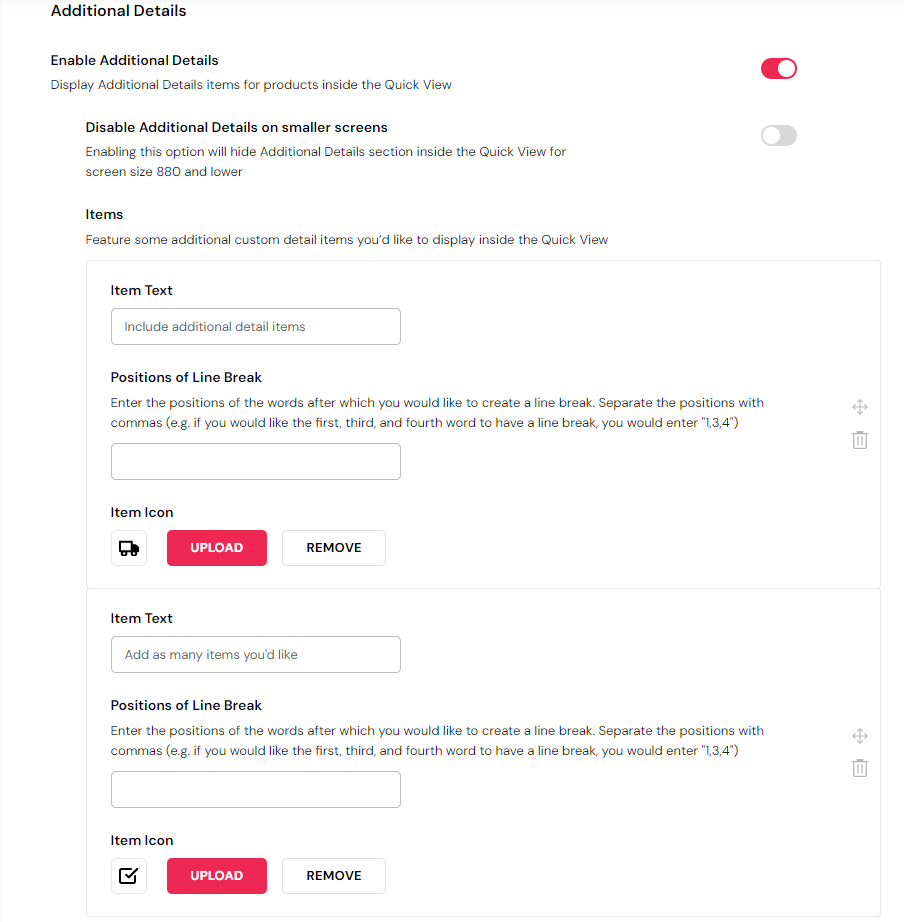Image resolution: width=904 pixels, height=922 pixels.
Task: Delete the second item with its trash icon
Action: [x=859, y=768]
